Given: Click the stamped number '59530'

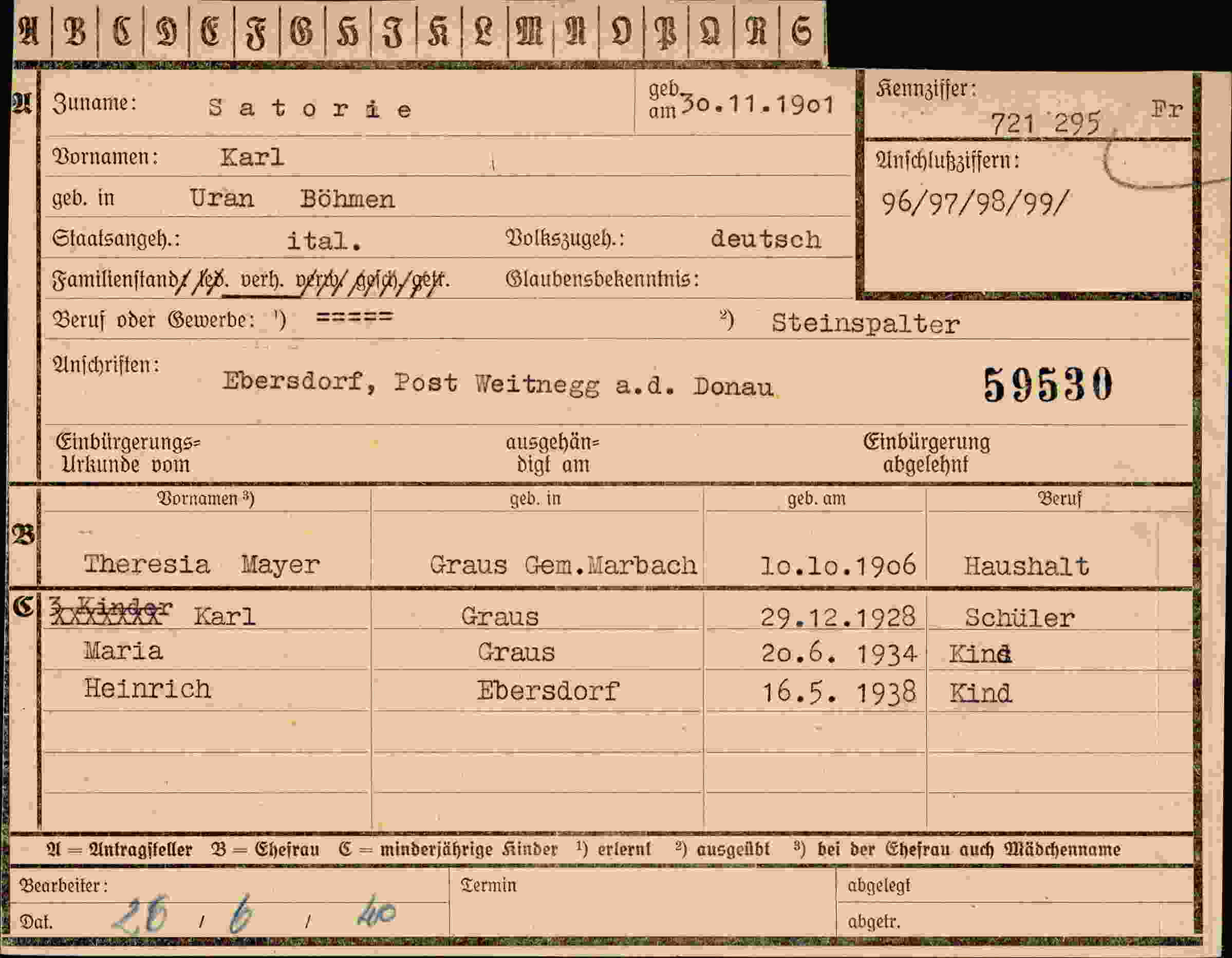Looking at the screenshot, I should click(x=1048, y=385).
